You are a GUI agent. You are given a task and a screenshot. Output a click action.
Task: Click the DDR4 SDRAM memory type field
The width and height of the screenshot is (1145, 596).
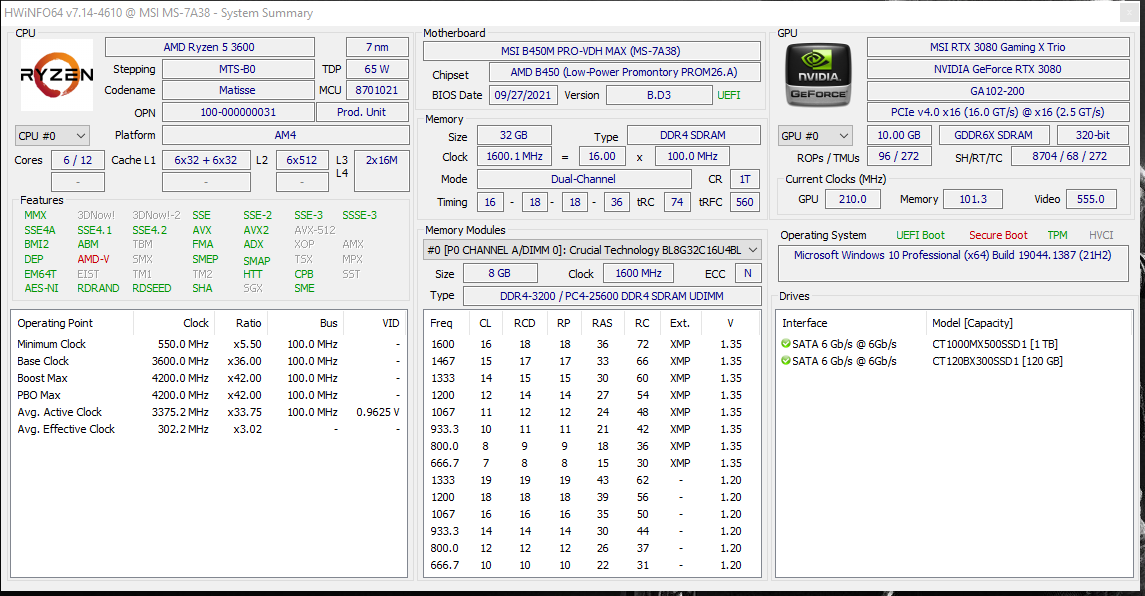693,135
